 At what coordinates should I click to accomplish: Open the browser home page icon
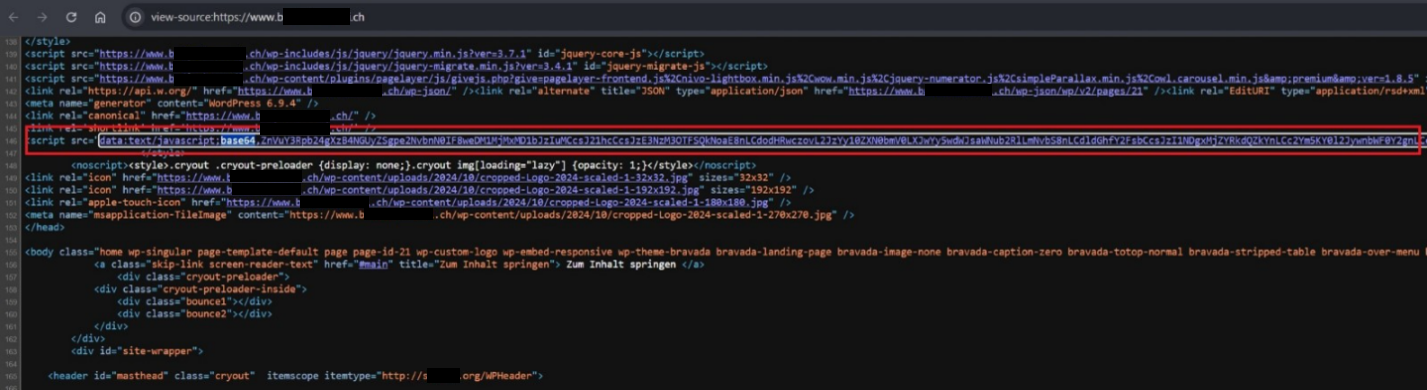pyautogui.click(x=100, y=18)
